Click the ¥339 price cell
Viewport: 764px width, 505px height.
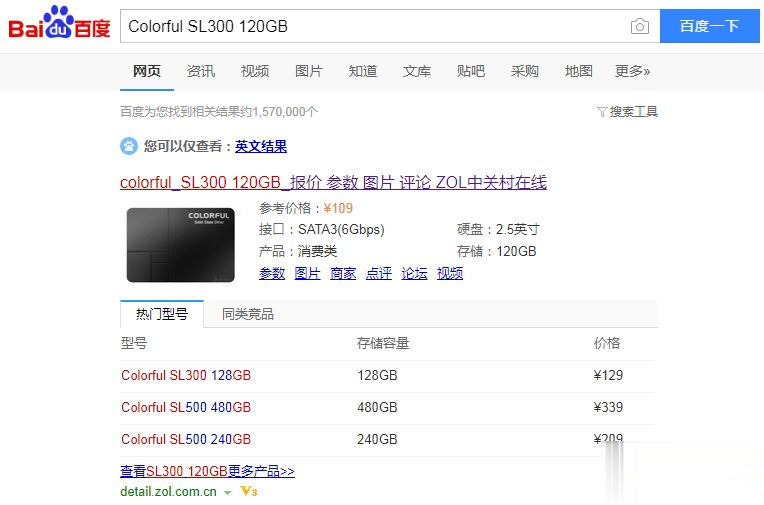tap(608, 407)
